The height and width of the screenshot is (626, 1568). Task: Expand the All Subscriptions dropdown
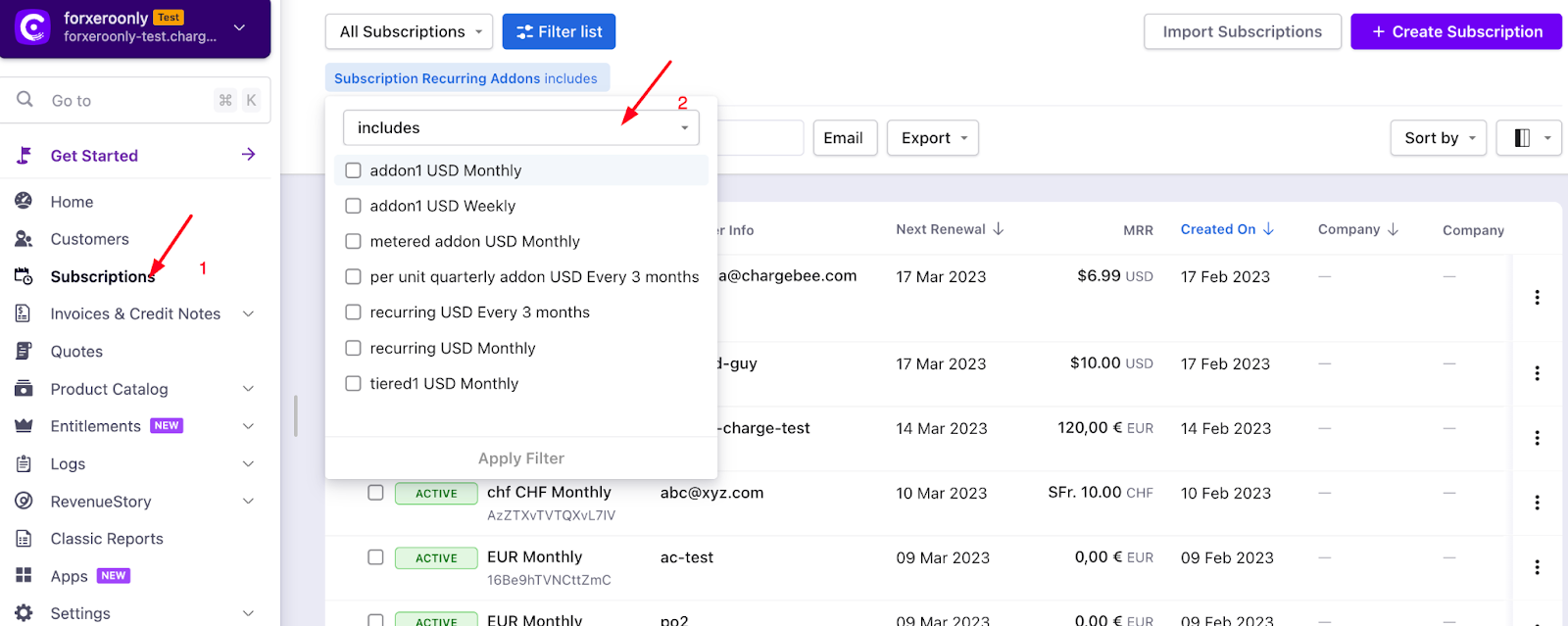point(410,31)
